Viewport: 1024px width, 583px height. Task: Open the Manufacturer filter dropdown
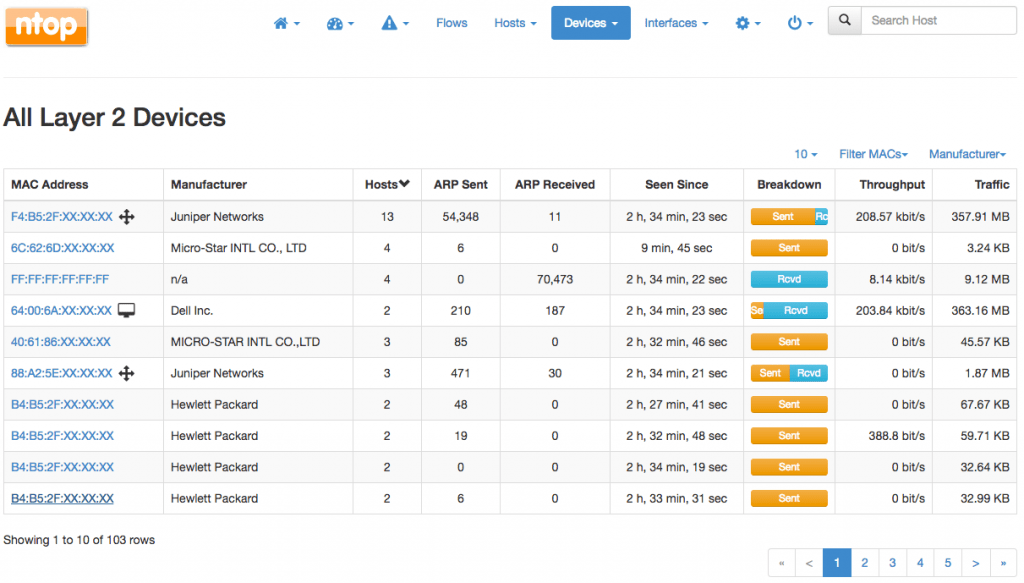(x=966, y=154)
